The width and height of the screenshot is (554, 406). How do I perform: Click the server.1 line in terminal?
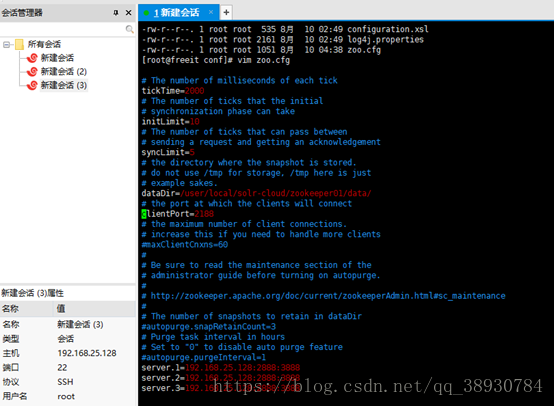coord(221,367)
